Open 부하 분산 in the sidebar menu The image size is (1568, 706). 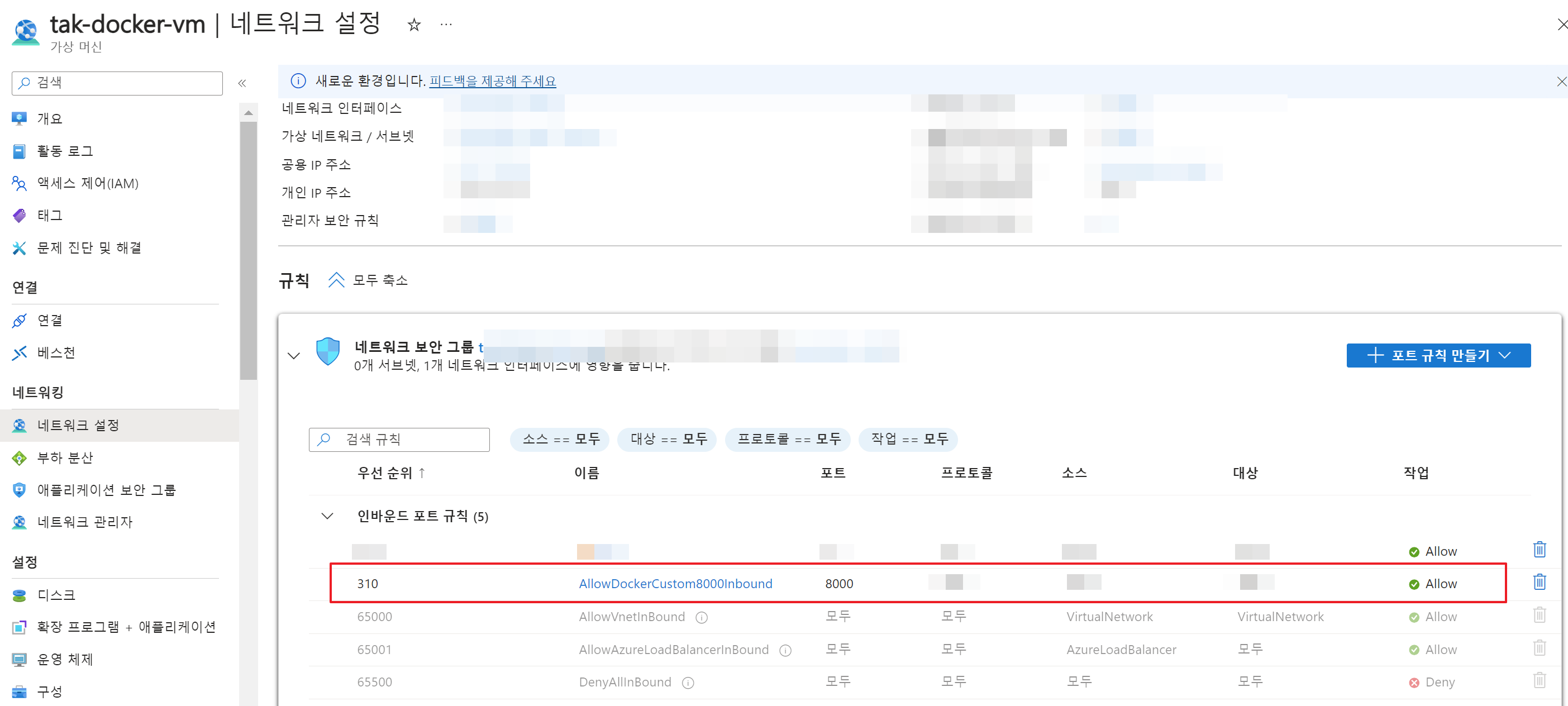pos(65,457)
